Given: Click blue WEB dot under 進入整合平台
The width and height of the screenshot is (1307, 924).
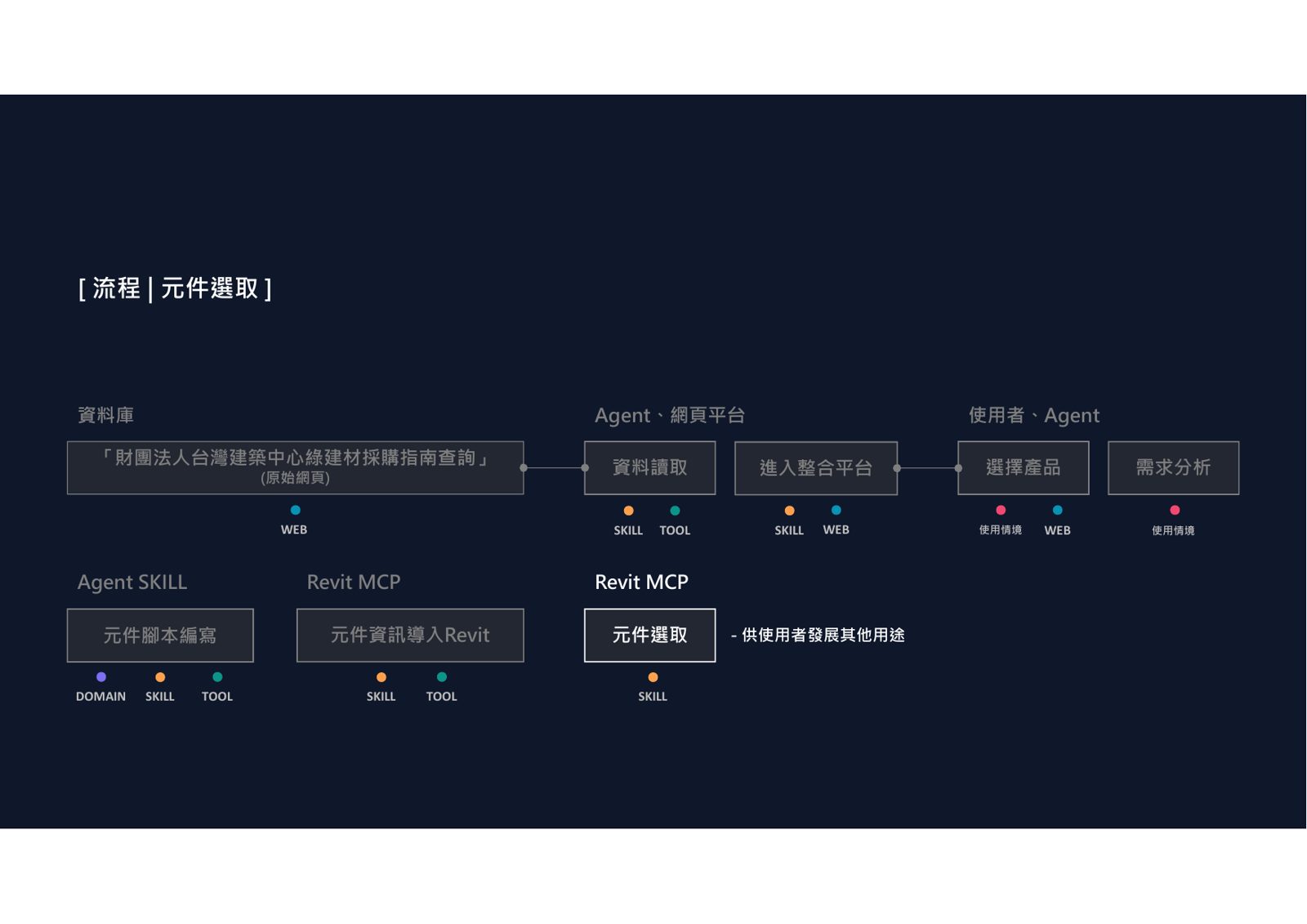Looking at the screenshot, I should coord(836,510).
